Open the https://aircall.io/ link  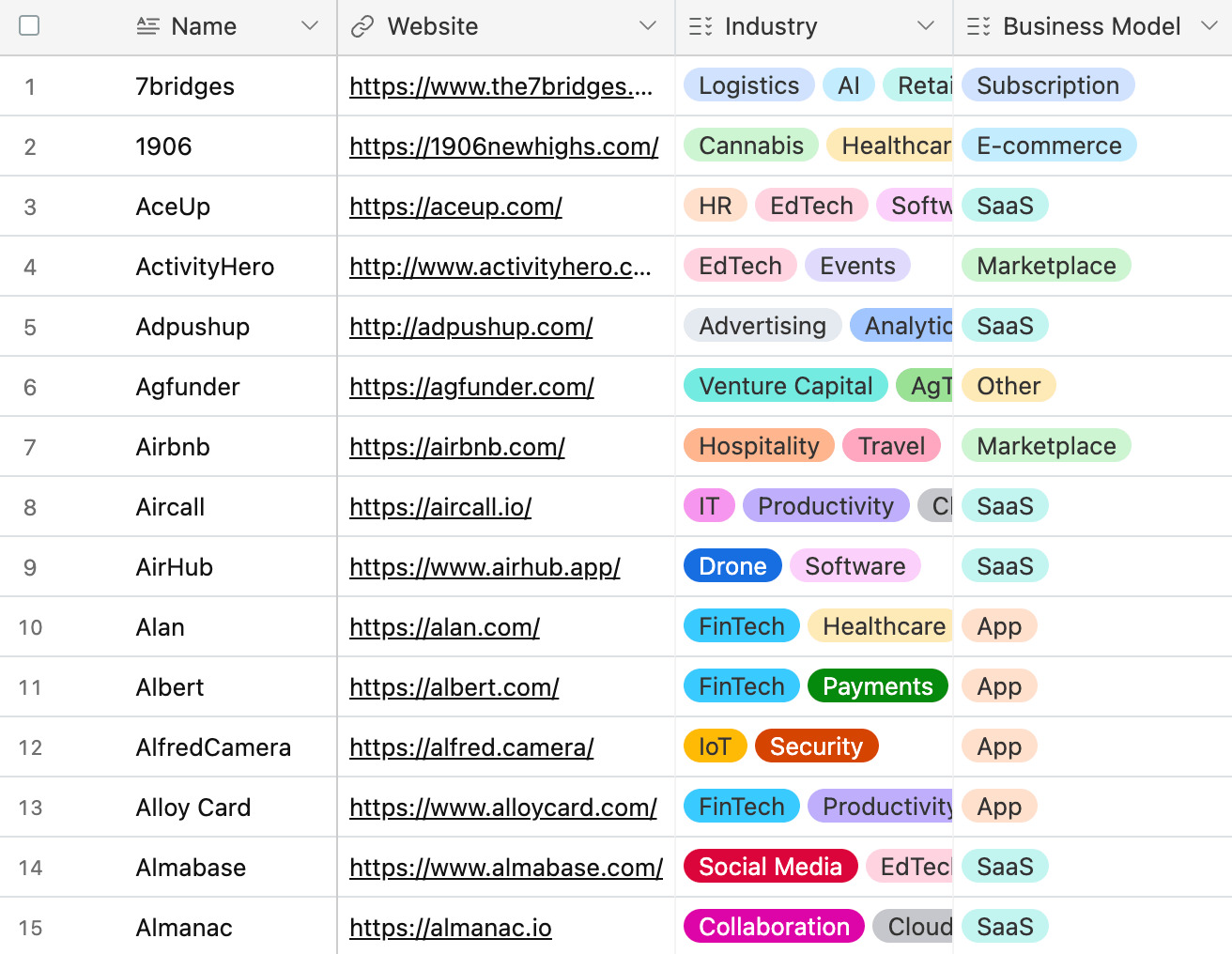[x=440, y=507]
